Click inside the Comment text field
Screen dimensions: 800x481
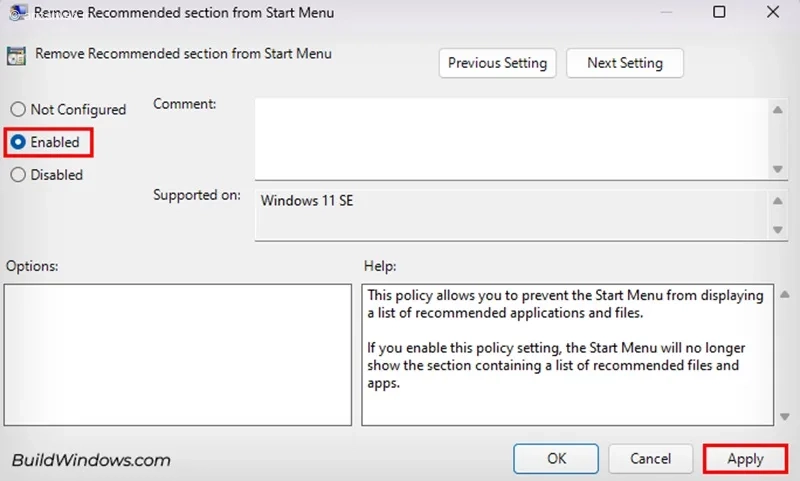click(510, 138)
